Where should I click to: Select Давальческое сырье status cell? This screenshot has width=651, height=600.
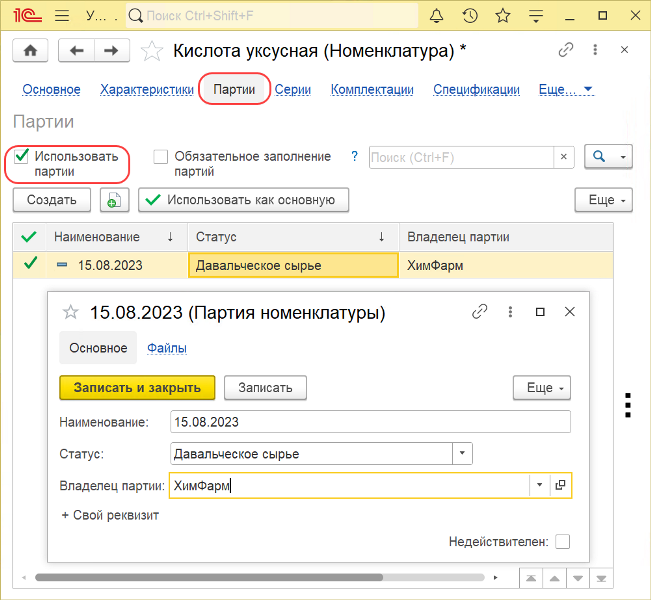(293, 265)
